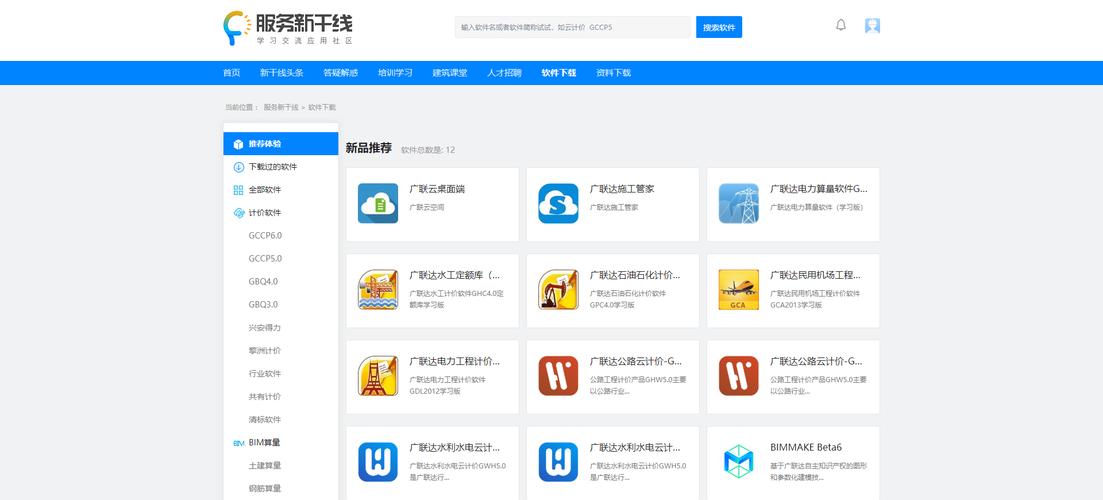
Task: Click the crane icon of 广联达水工定额库
Action: [378, 290]
